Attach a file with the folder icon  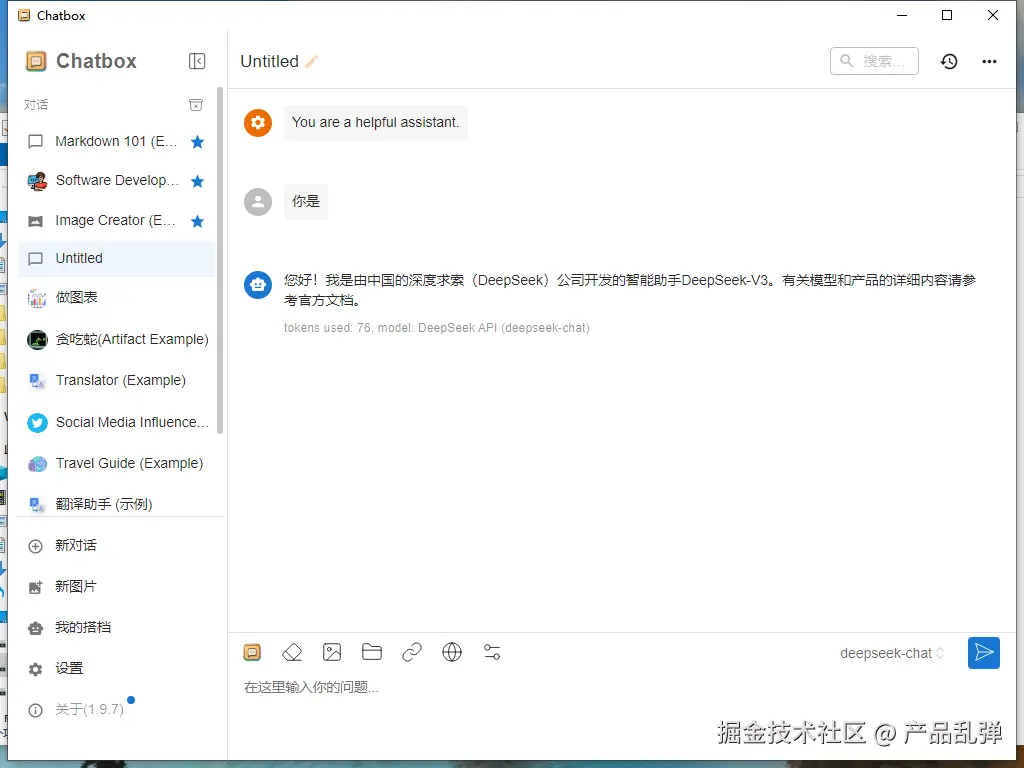coord(372,652)
